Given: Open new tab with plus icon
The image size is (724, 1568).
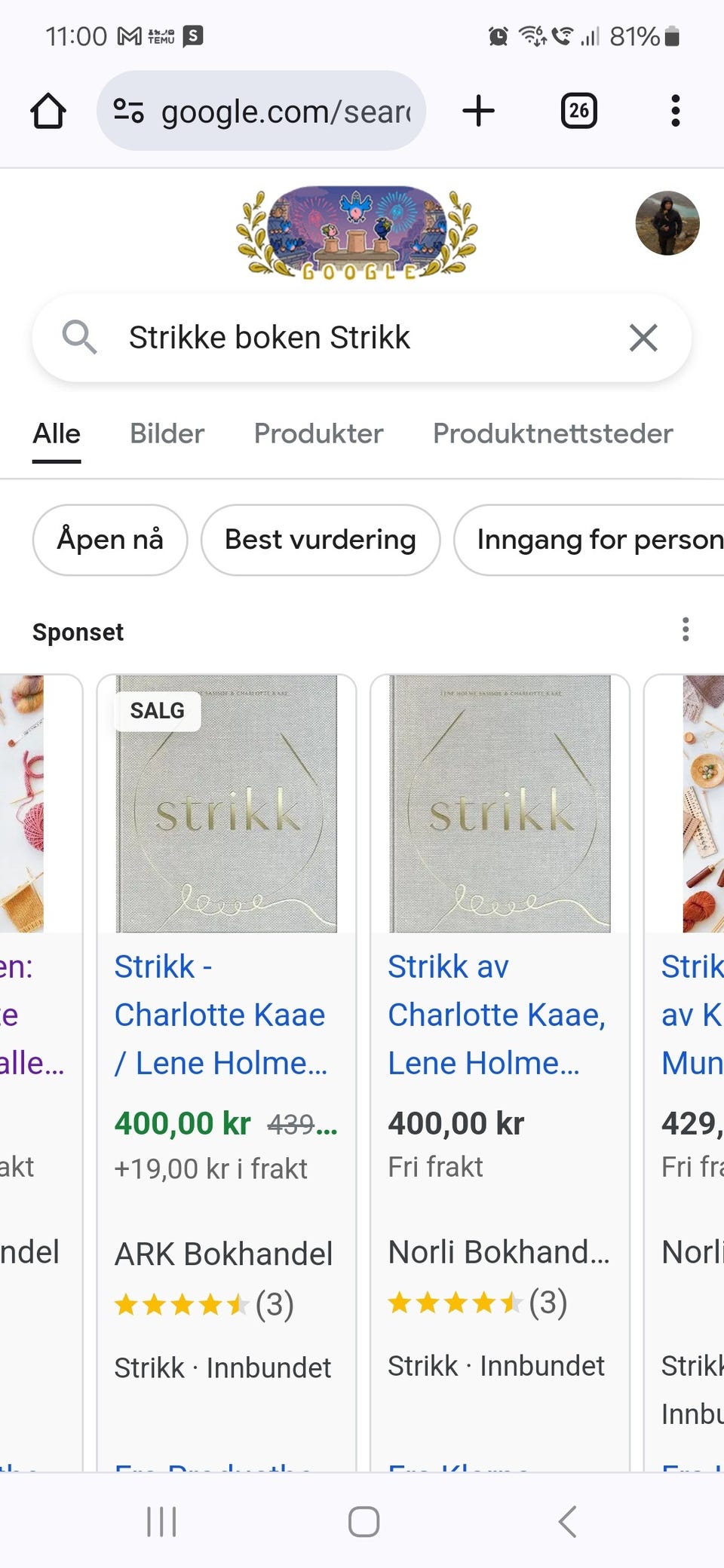Looking at the screenshot, I should (478, 112).
